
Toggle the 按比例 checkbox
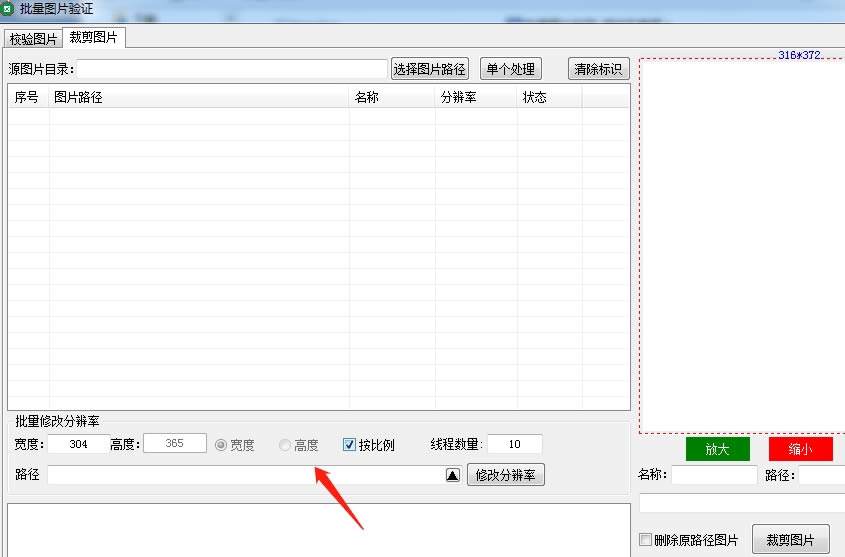[349, 444]
